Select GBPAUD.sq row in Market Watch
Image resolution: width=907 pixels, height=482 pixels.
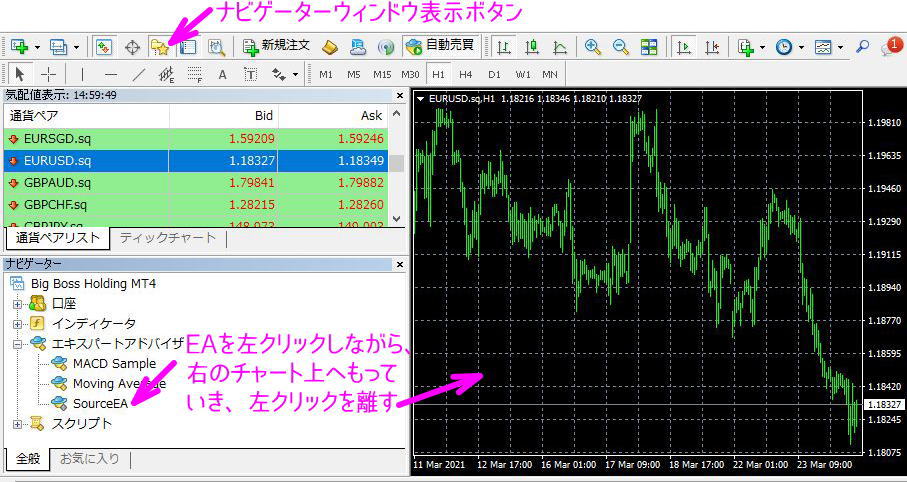tap(196, 183)
